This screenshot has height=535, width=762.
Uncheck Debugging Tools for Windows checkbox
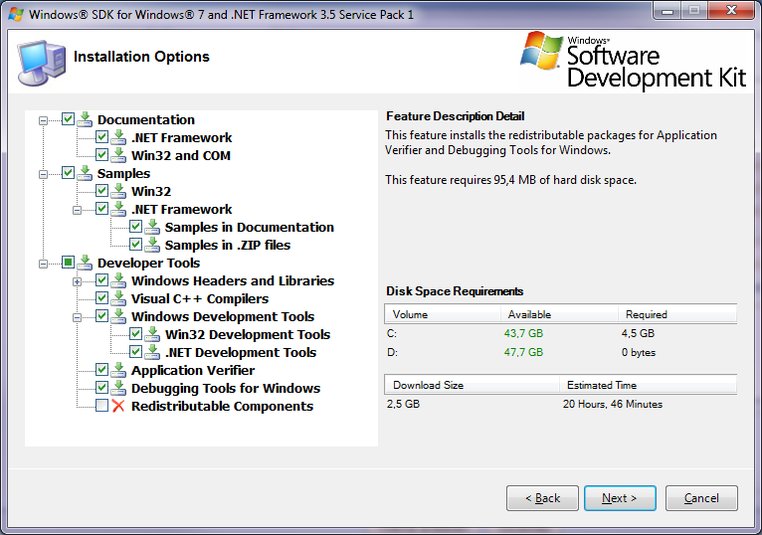102,387
